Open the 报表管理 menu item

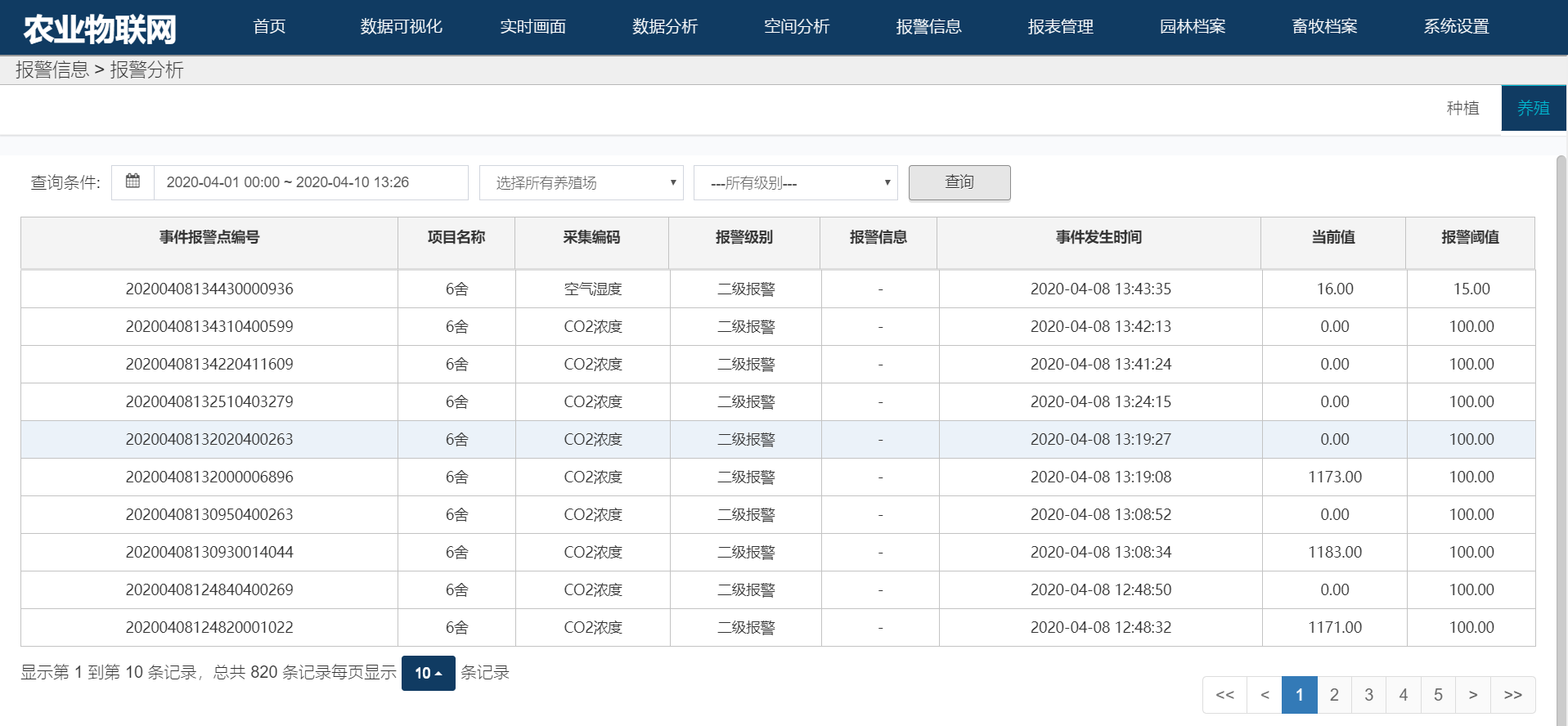point(1060,27)
